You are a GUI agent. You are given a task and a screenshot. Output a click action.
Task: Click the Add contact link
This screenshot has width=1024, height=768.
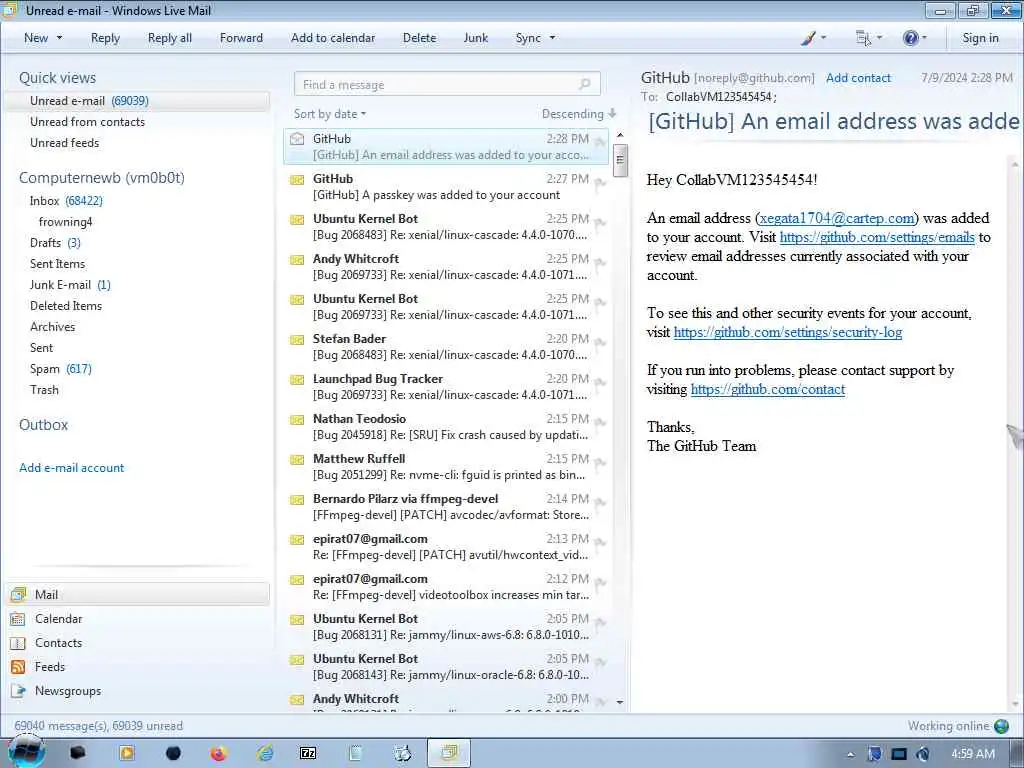pyautogui.click(x=858, y=78)
